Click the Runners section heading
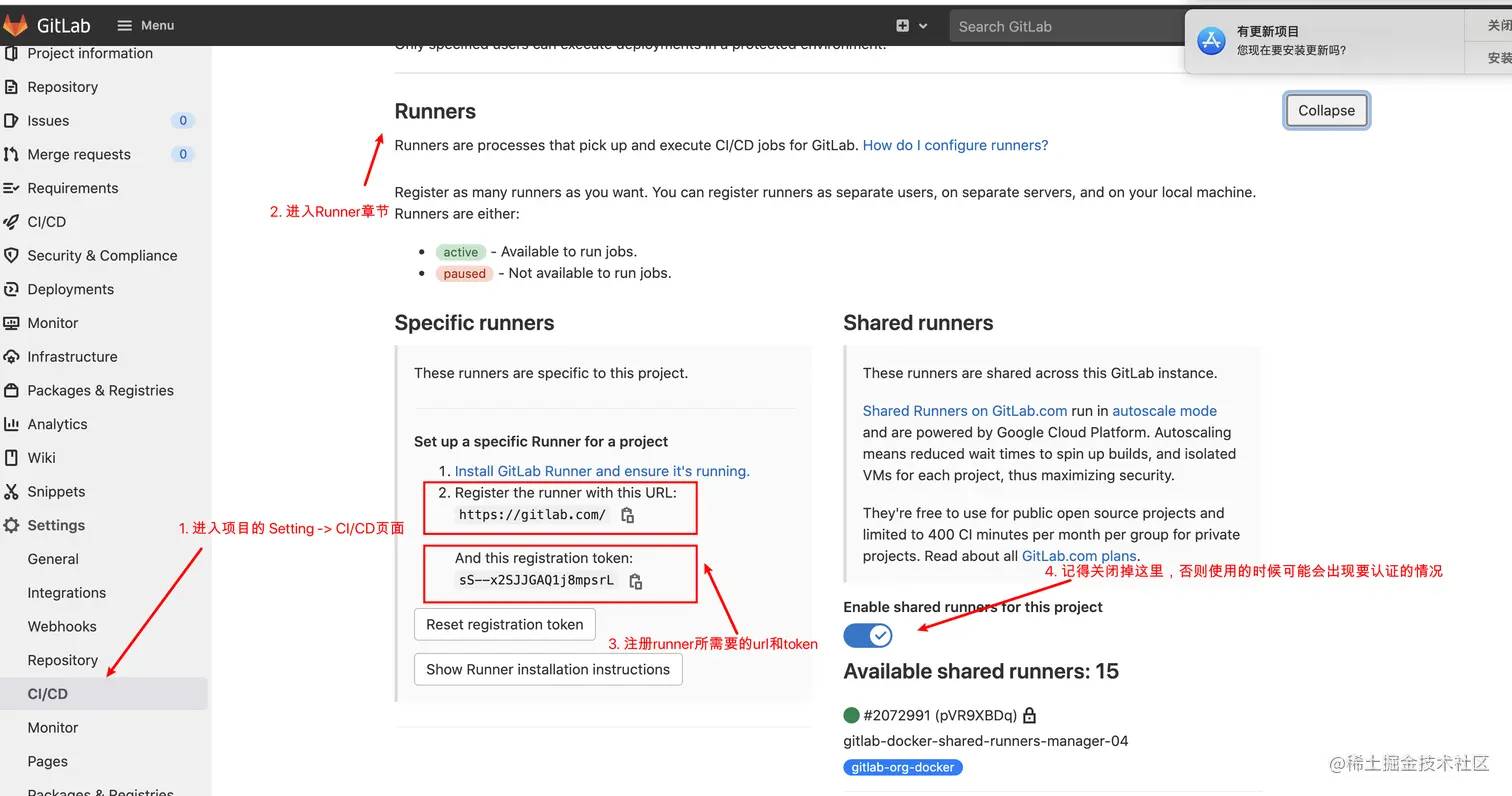The height and width of the screenshot is (796, 1512). tap(435, 111)
